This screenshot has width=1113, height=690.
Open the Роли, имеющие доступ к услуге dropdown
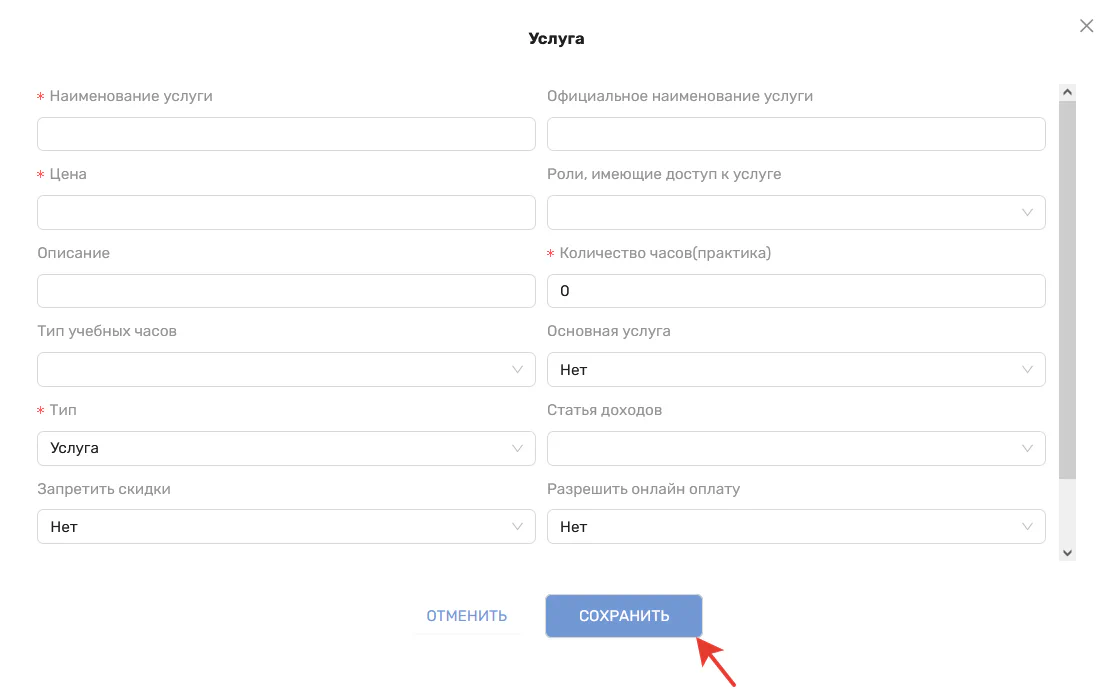(x=796, y=212)
